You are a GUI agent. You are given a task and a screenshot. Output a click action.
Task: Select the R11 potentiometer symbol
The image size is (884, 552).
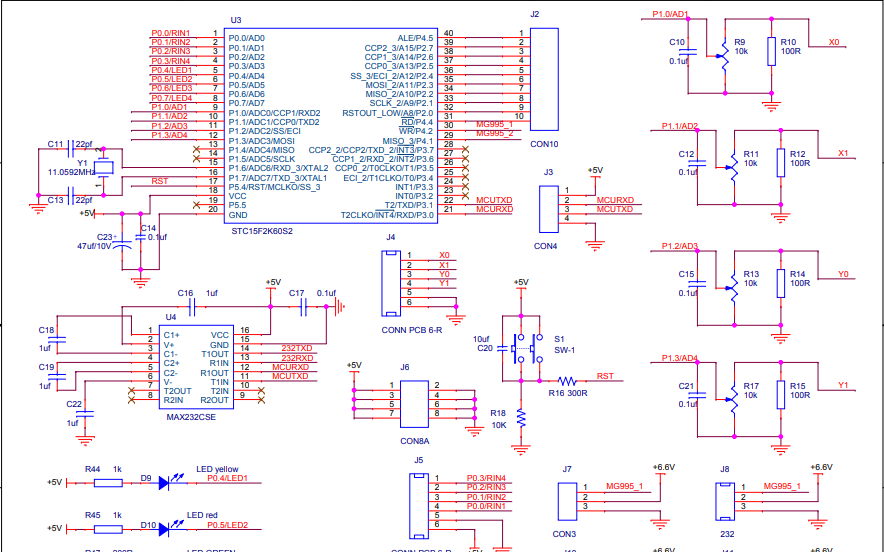pos(733,167)
